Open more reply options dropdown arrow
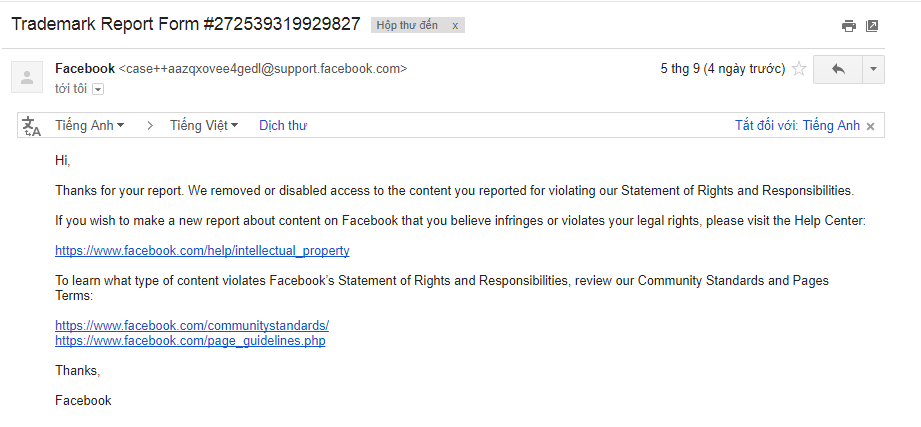Image resolution: width=921 pixels, height=427 pixels. pyautogui.click(x=873, y=69)
